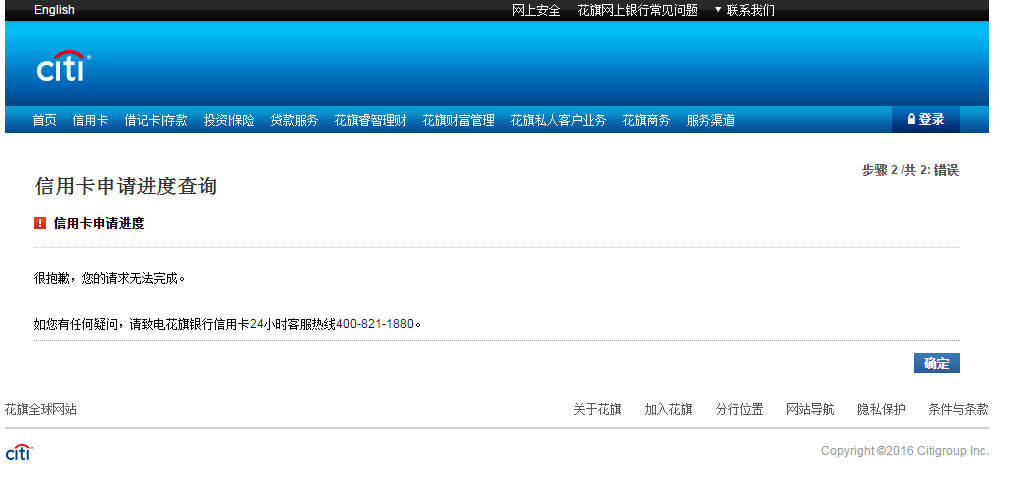Screen dimensions: 1025x496
Task: Click the Copyright ©2016 Citigroup Inc. text
Action: tap(905, 451)
